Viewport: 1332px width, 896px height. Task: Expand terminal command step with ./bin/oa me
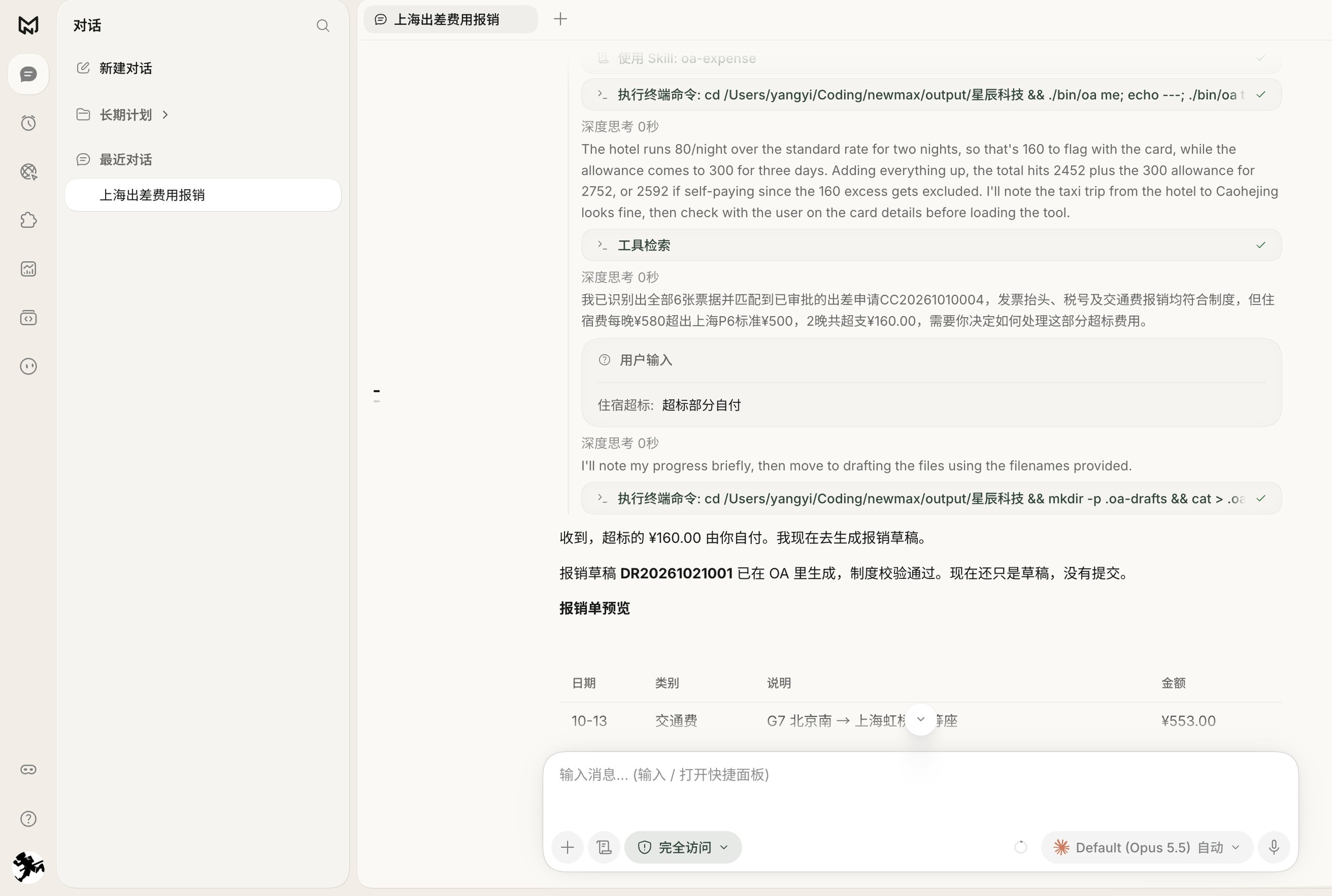click(x=931, y=94)
